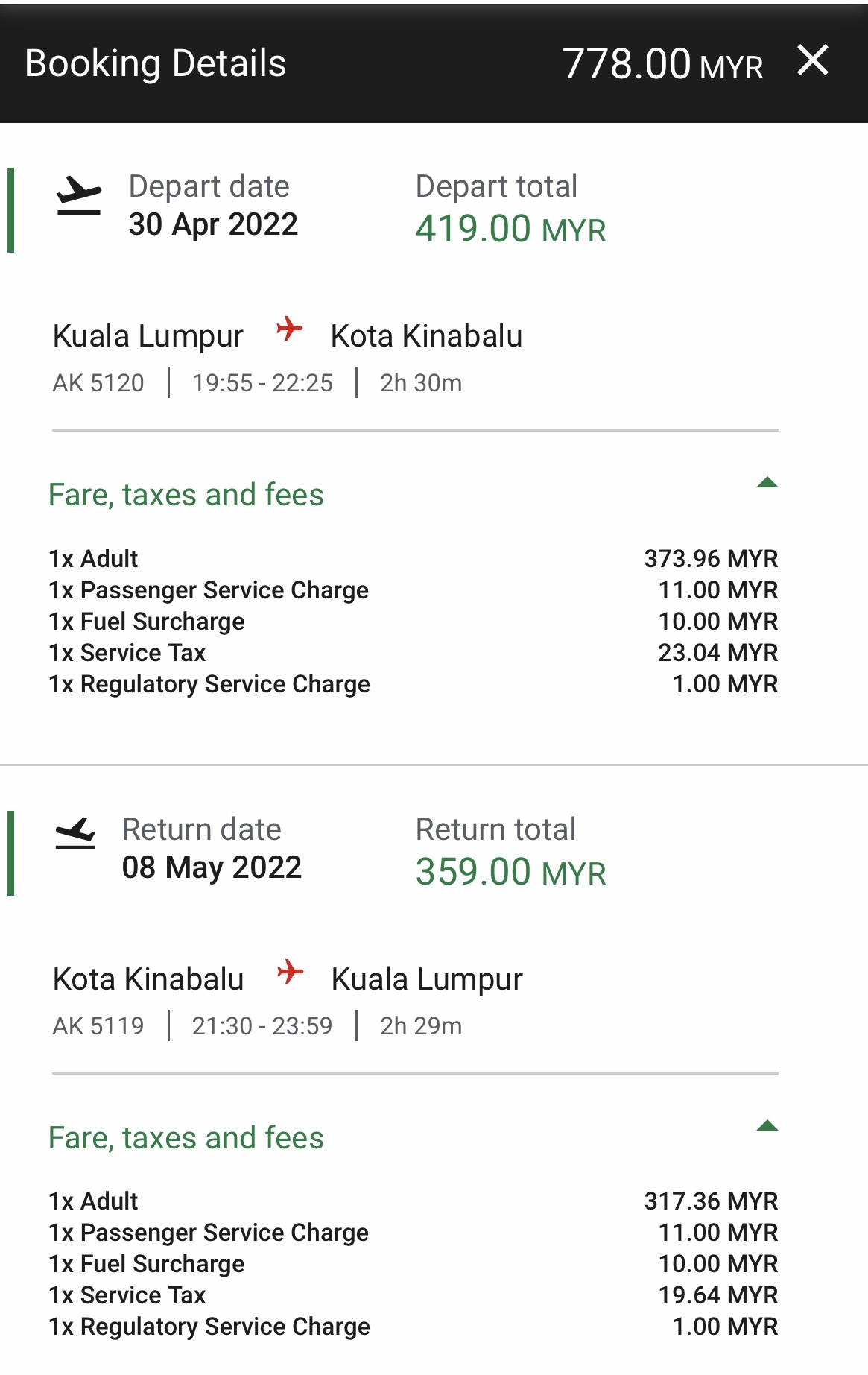868x1375 pixels.
Task: Select the 778.00 MYR booking total
Action: 662,64
